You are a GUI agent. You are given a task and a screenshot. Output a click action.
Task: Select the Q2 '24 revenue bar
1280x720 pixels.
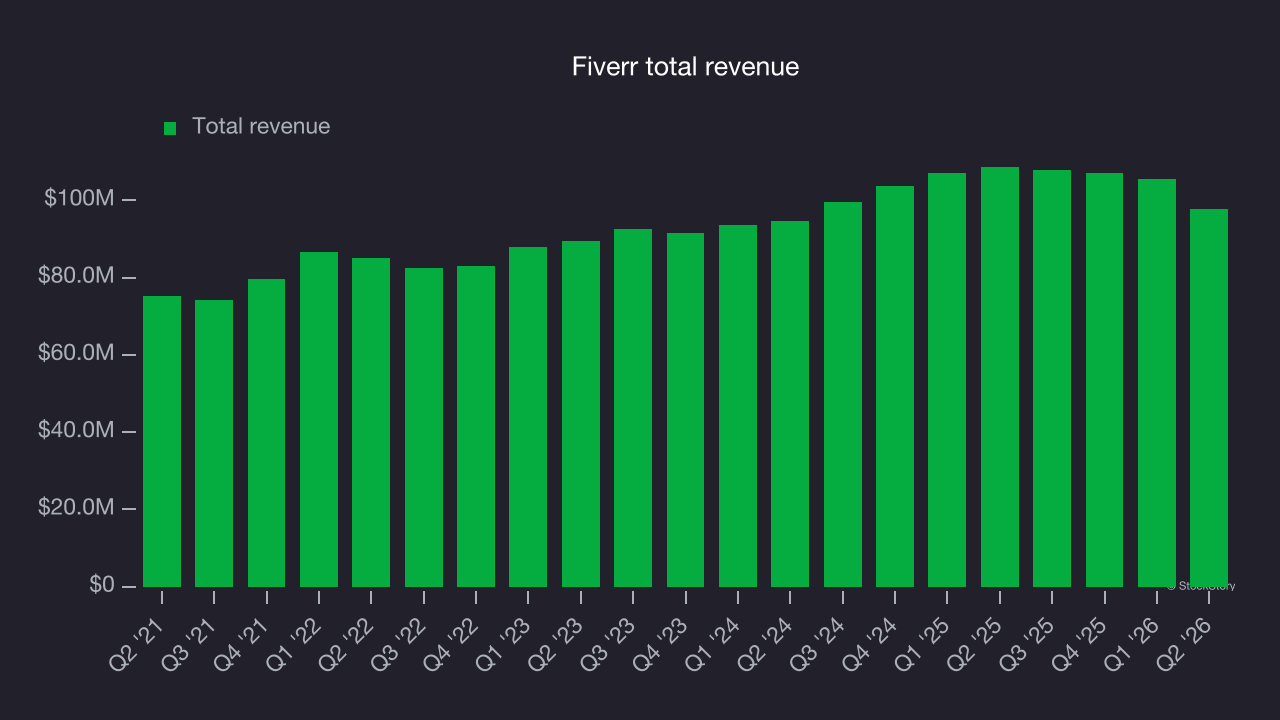790,404
